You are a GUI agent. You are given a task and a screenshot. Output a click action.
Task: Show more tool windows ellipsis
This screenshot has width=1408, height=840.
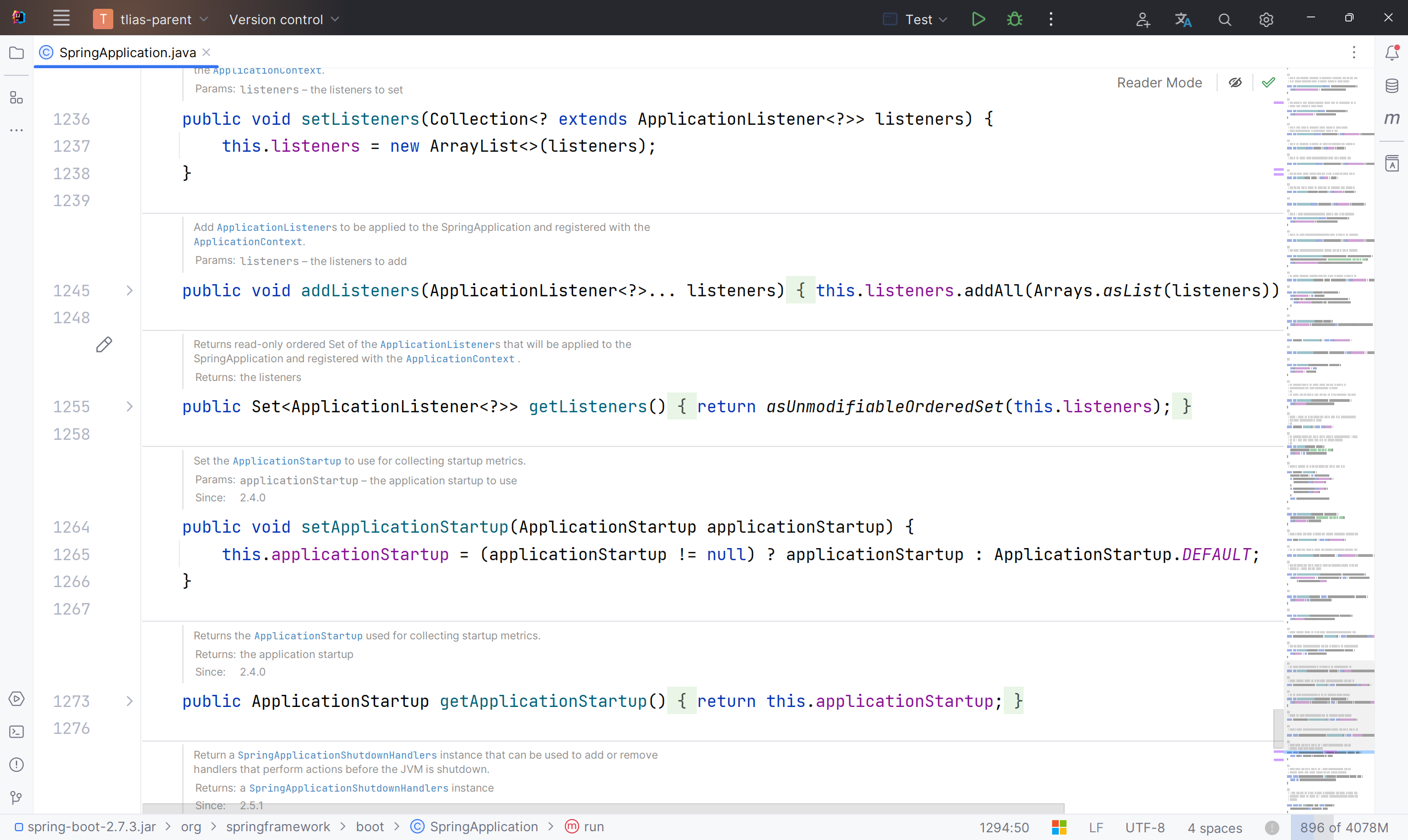click(17, 130)
